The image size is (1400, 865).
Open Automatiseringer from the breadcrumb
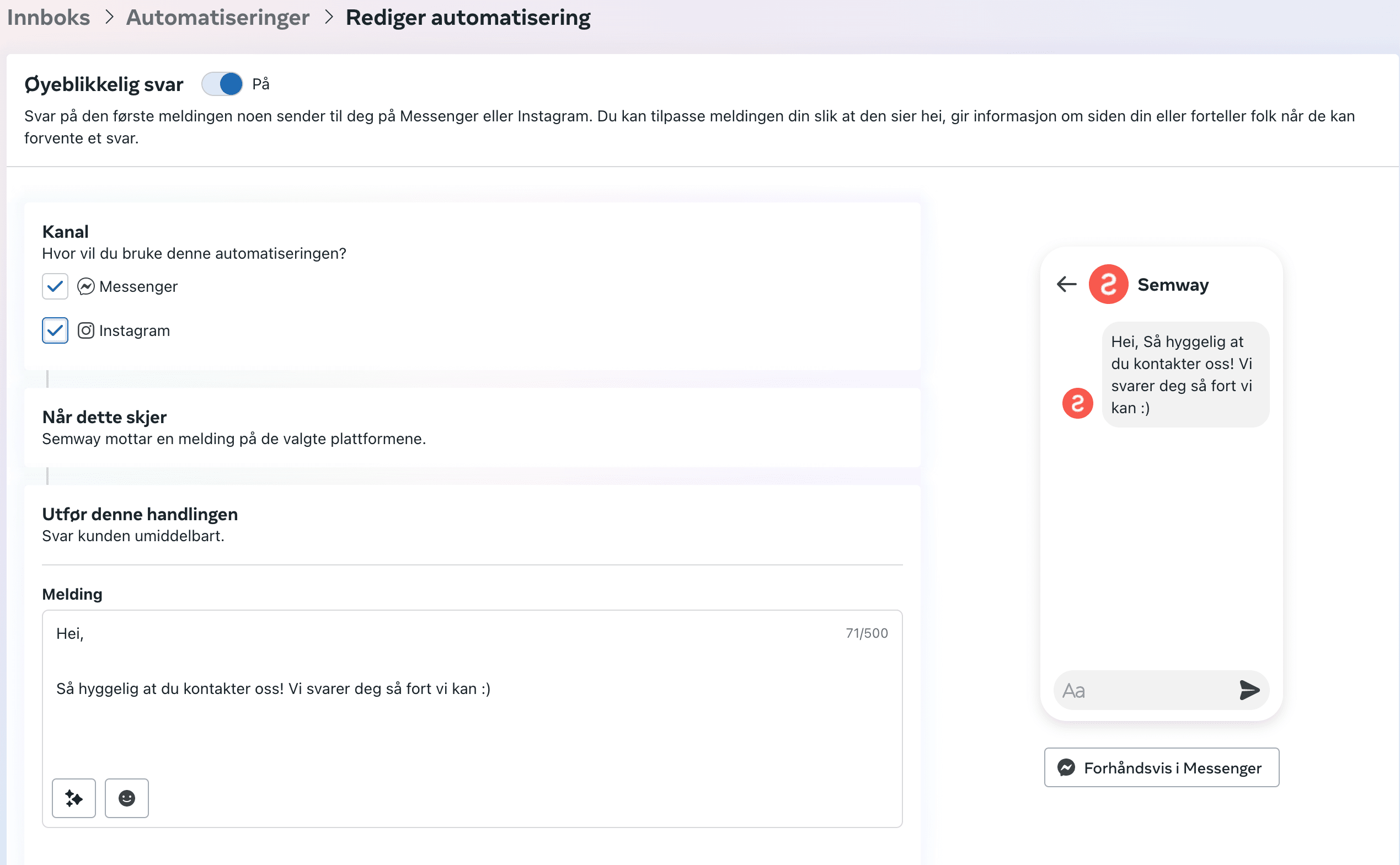[217, 17]
